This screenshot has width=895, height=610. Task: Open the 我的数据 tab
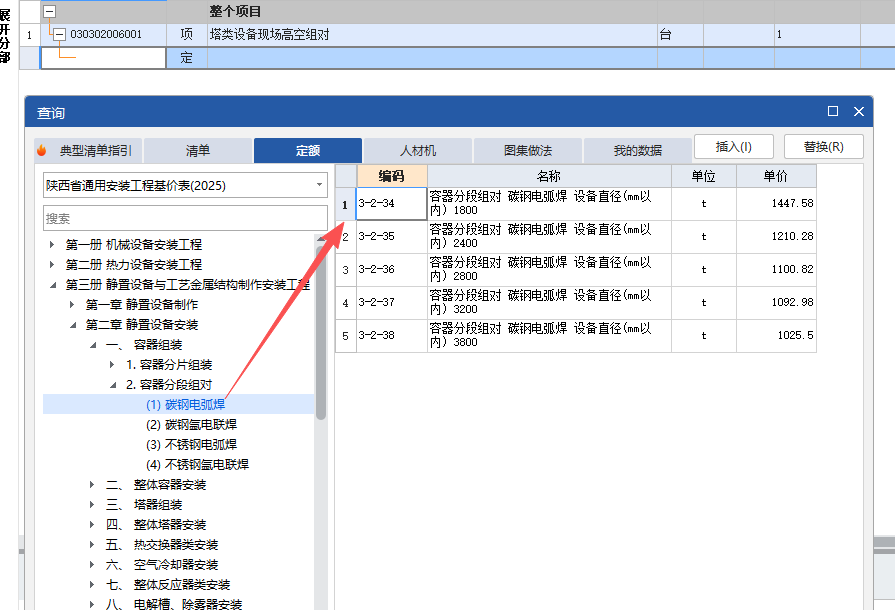click(x=638, y=151)
